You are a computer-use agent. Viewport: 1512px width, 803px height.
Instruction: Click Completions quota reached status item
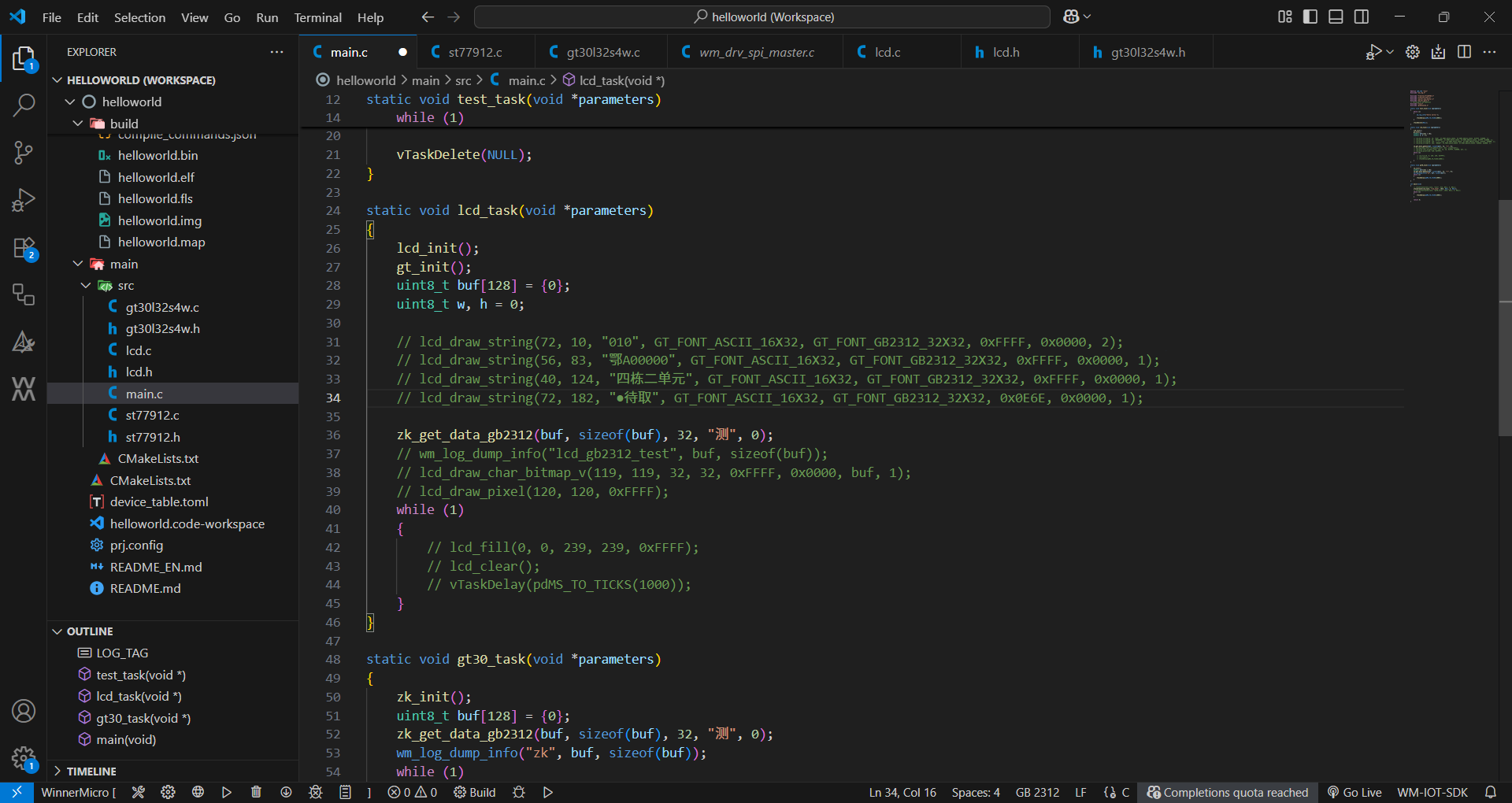pyautogui.click(x=1228, y=792)
